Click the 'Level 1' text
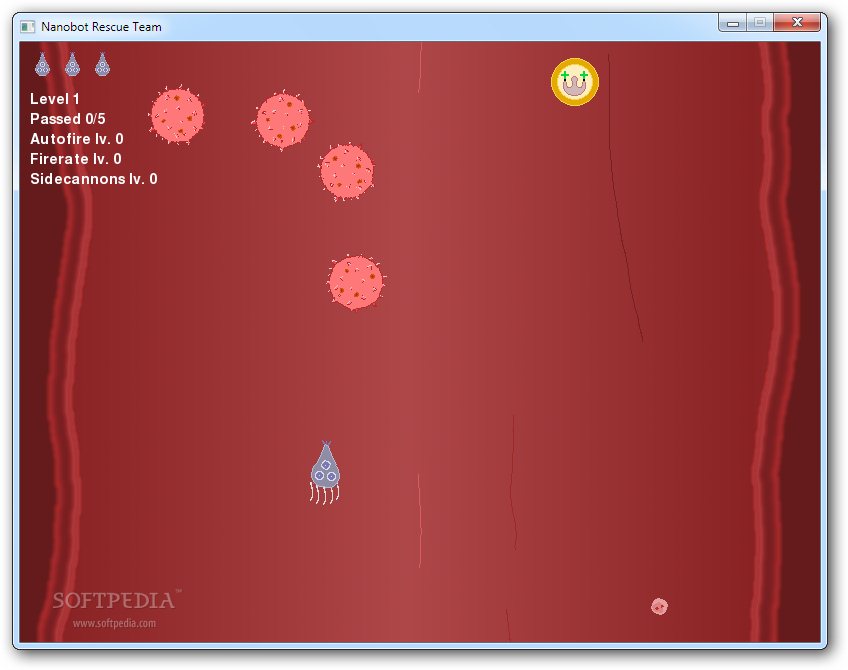Image resolution: width=848 pixels, height=670 pixels. click(55, 99)
